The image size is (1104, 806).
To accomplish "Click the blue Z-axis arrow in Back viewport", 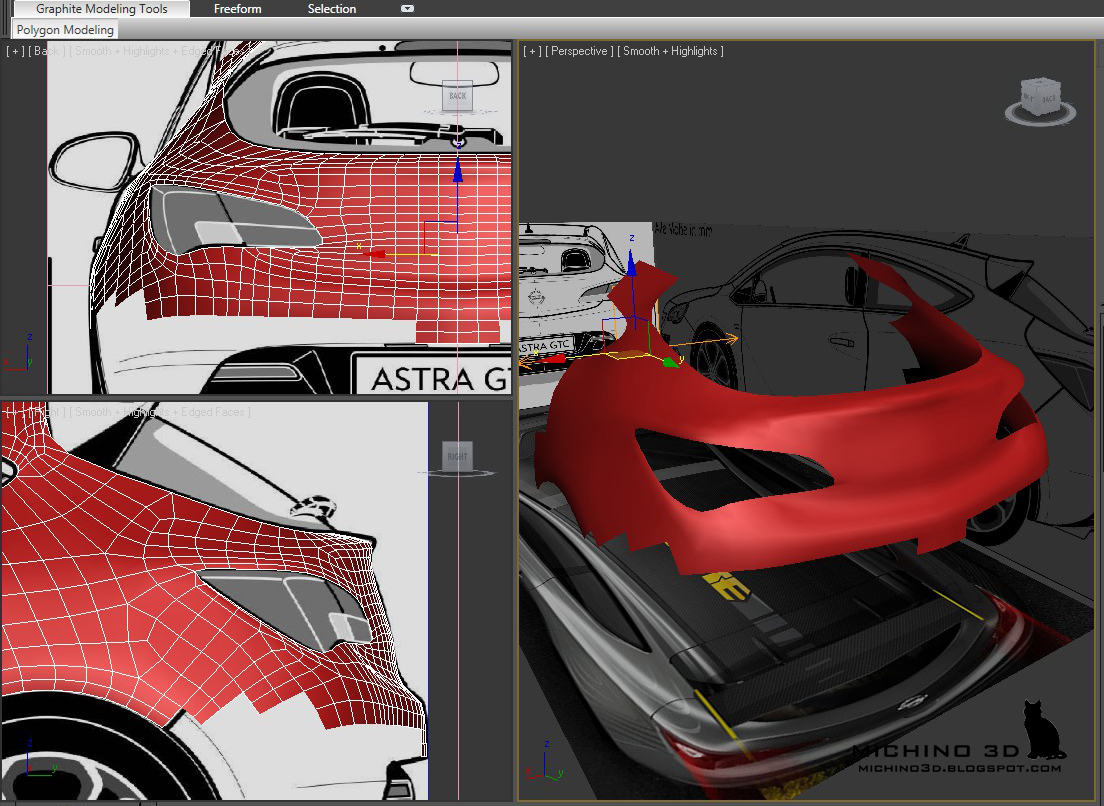I will click(458, 172).
